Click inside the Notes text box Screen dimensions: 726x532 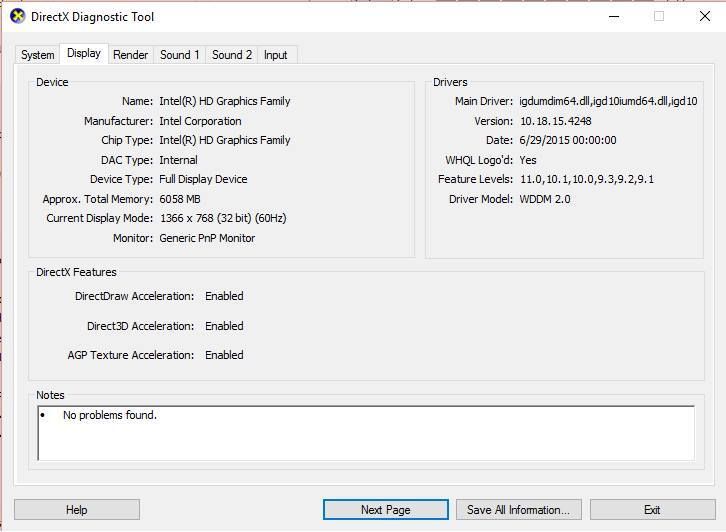pyautogui.click(x=366, y=433)
